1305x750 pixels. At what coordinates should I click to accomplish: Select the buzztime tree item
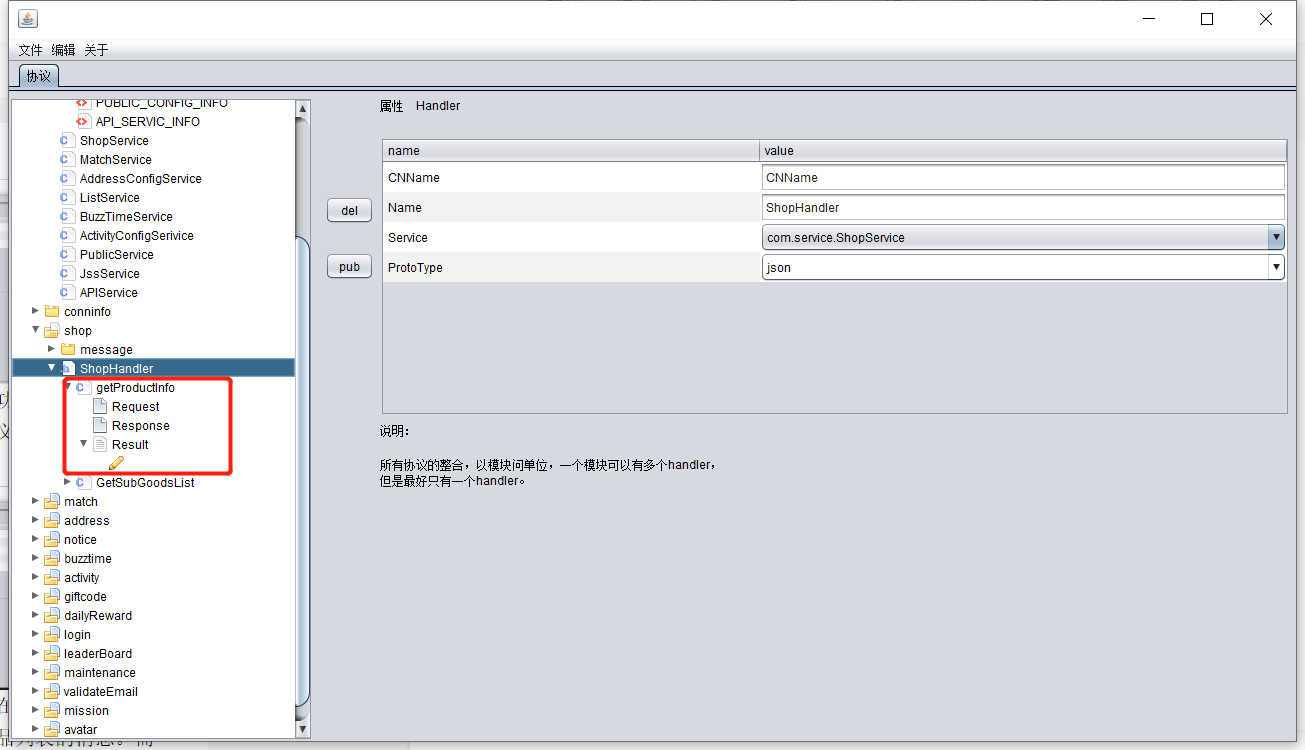coord(88,559)
